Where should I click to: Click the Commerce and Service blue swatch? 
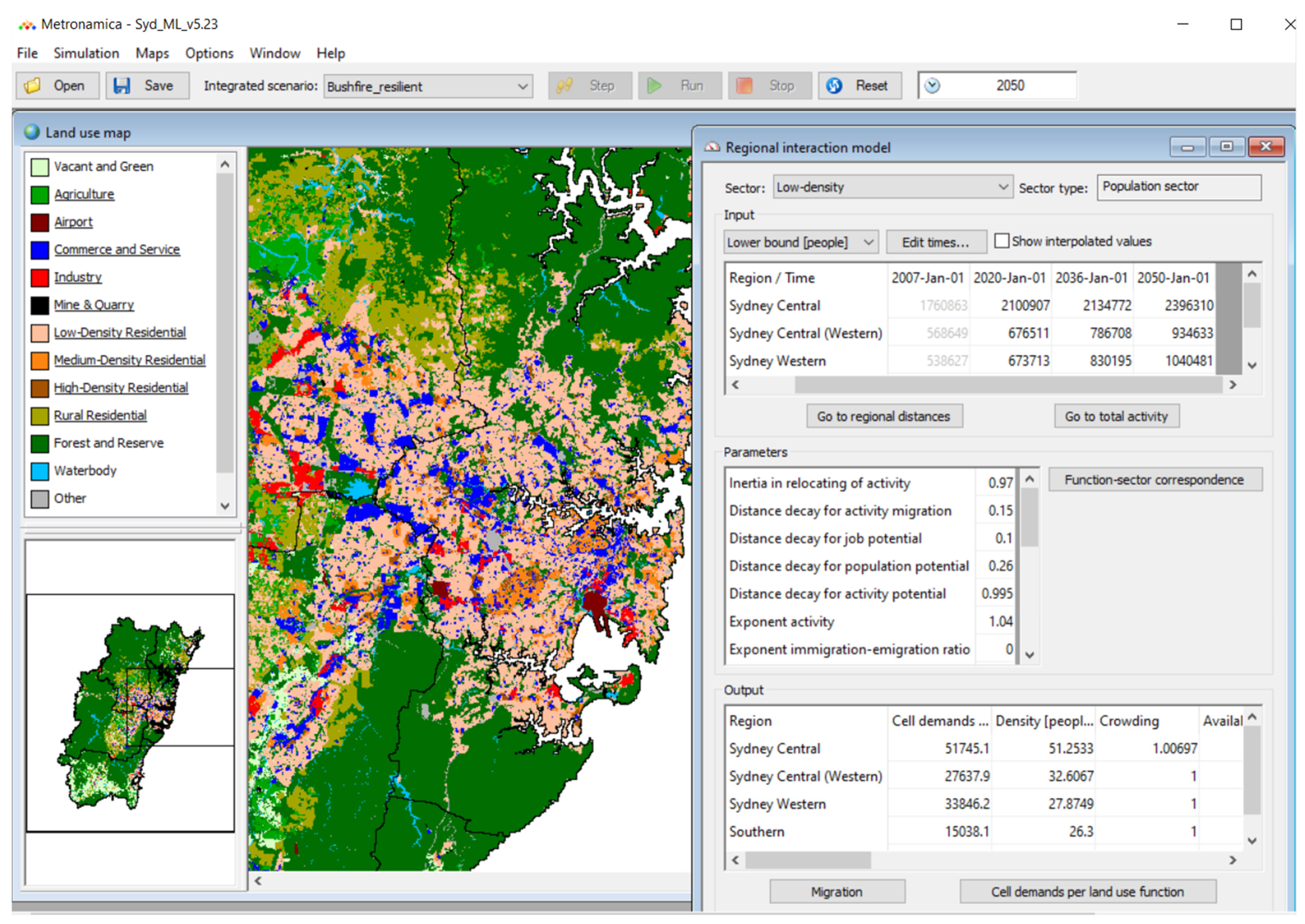click(x=39, y=250)
